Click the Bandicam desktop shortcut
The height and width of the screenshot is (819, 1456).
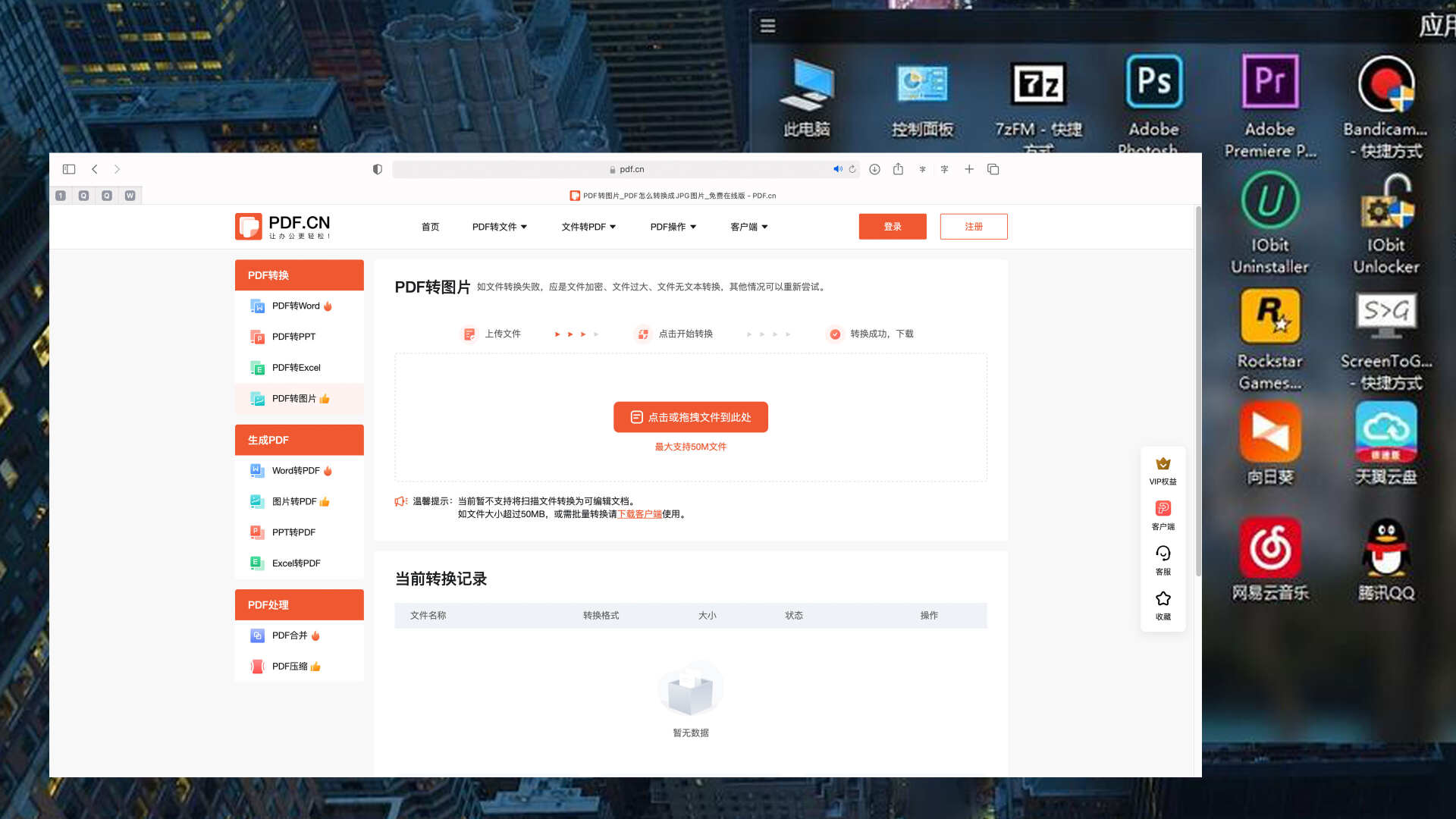pos(1386,106)
